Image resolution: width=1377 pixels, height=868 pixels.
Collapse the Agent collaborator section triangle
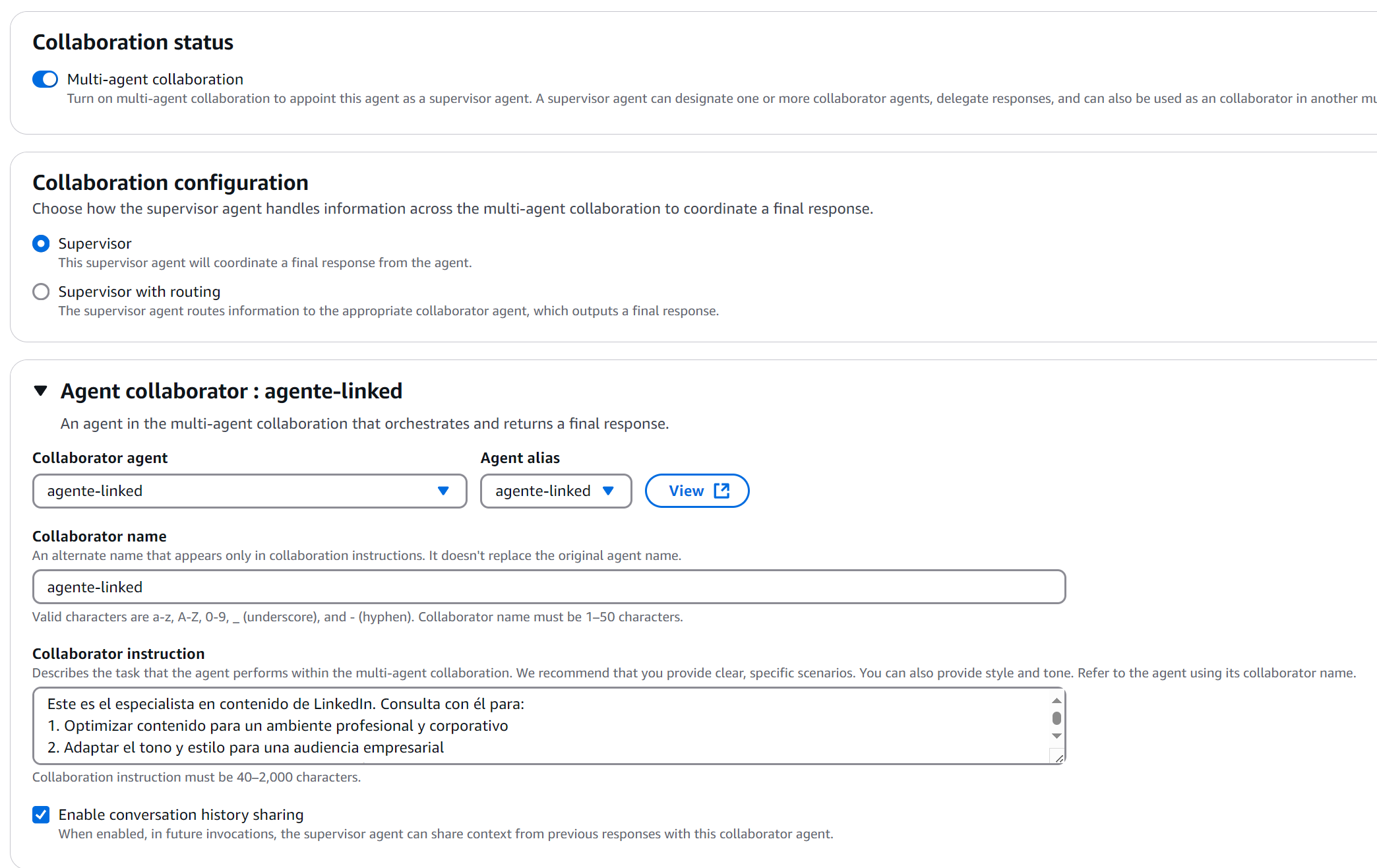coord(41,391)
